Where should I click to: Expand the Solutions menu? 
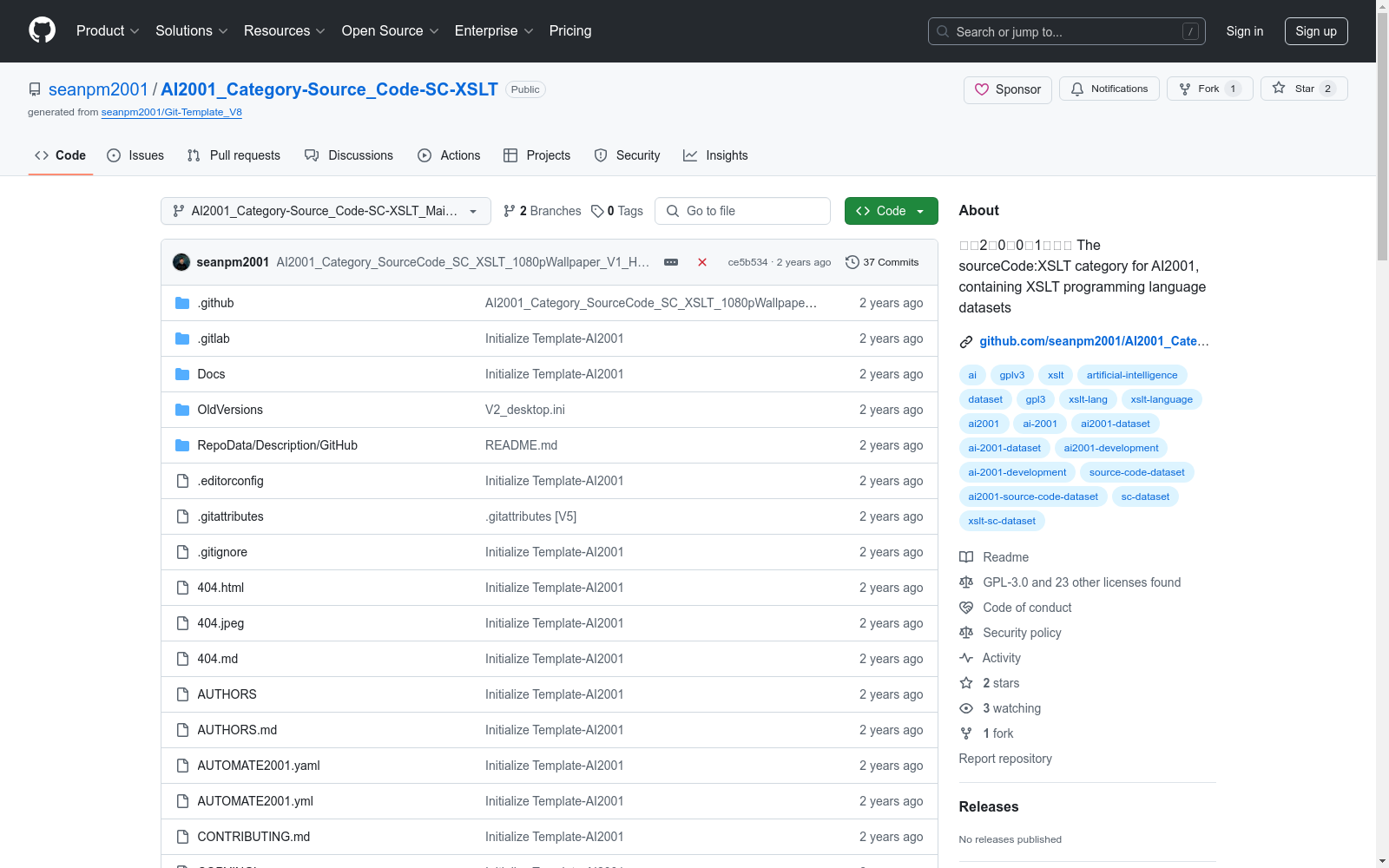tap(192, 31)
